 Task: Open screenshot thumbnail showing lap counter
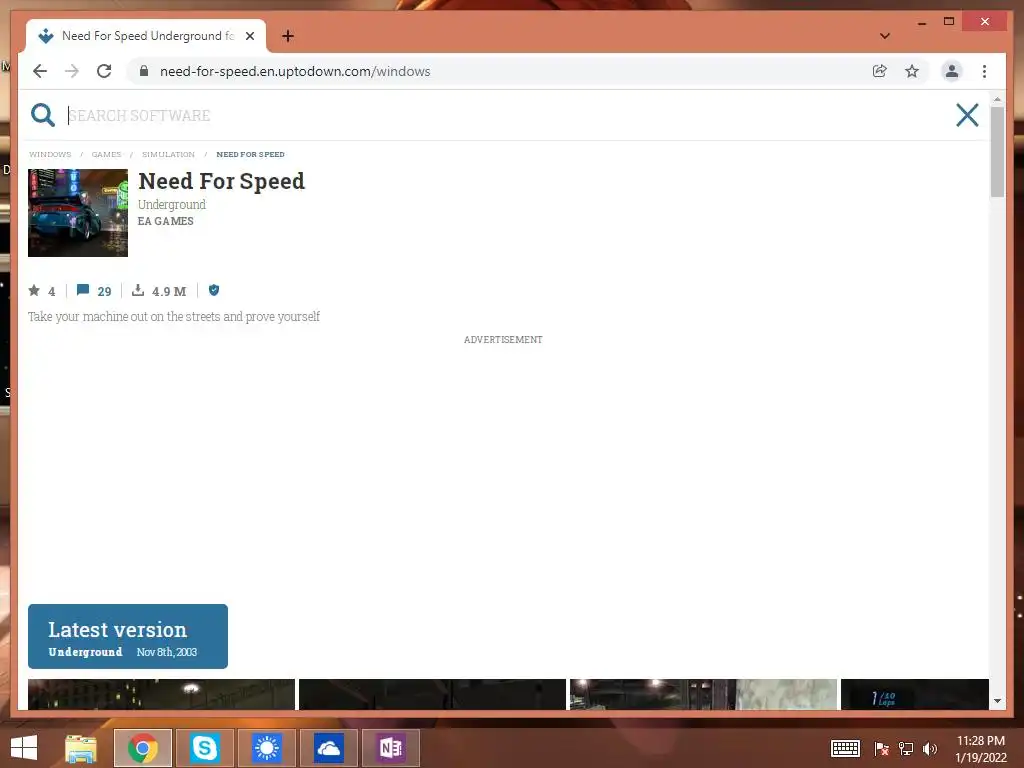(914, 694)
